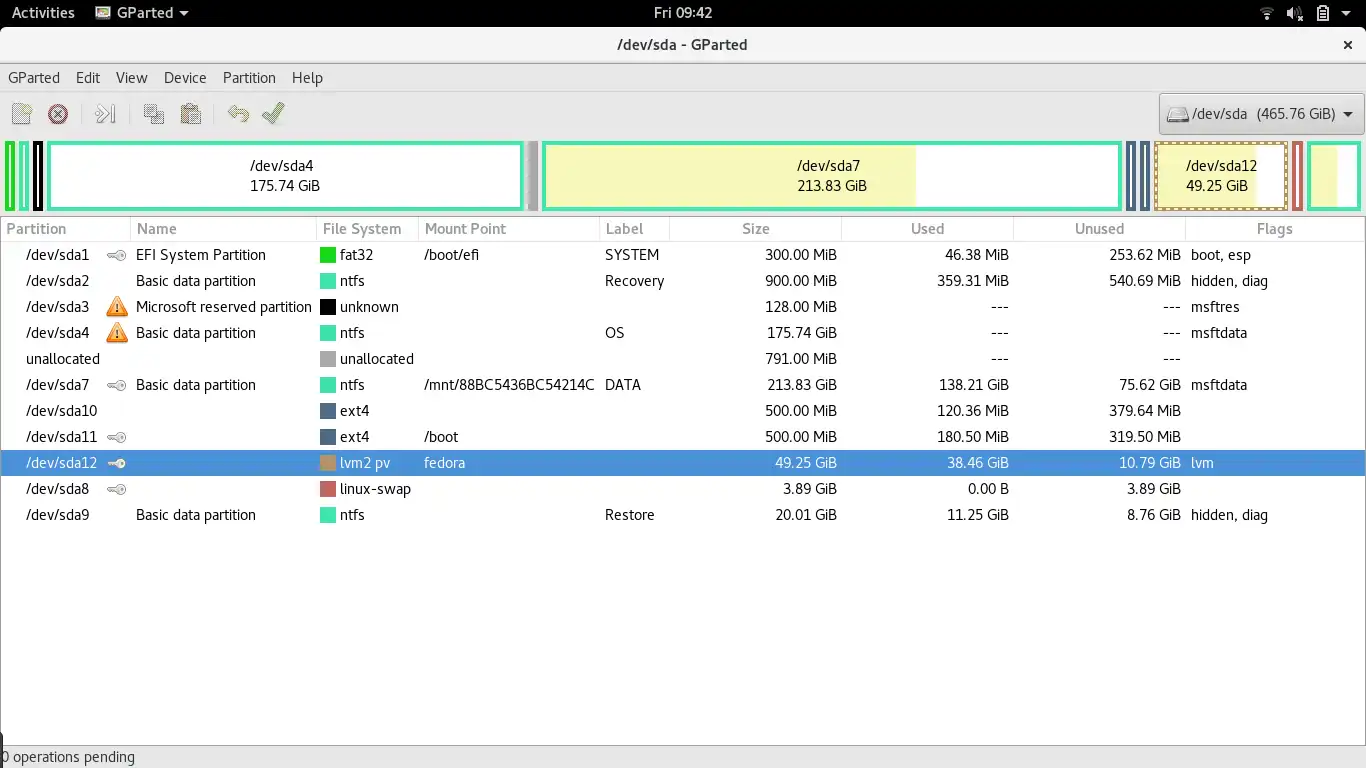This screenshot has height=768, width=1366.
Task: Click the Activities button
Action: point(43,13)
